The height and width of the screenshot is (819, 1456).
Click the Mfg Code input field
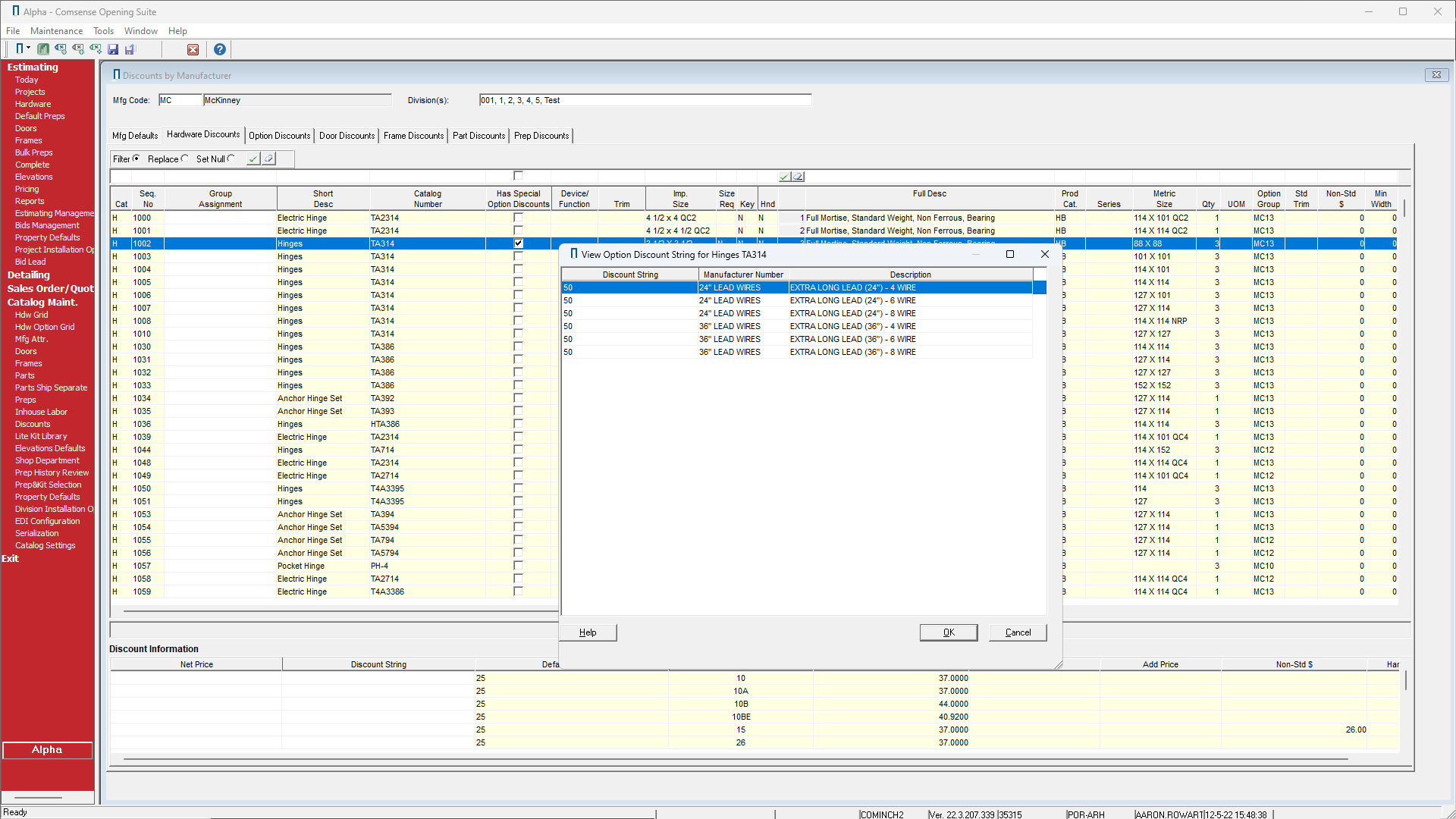click(180, 100)
